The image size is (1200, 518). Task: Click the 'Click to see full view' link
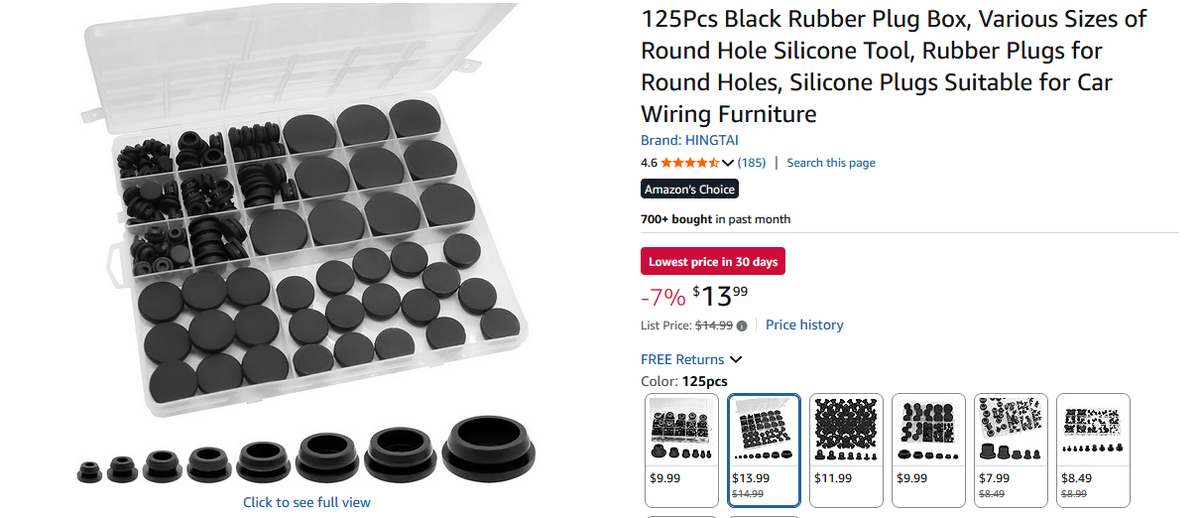306,502
